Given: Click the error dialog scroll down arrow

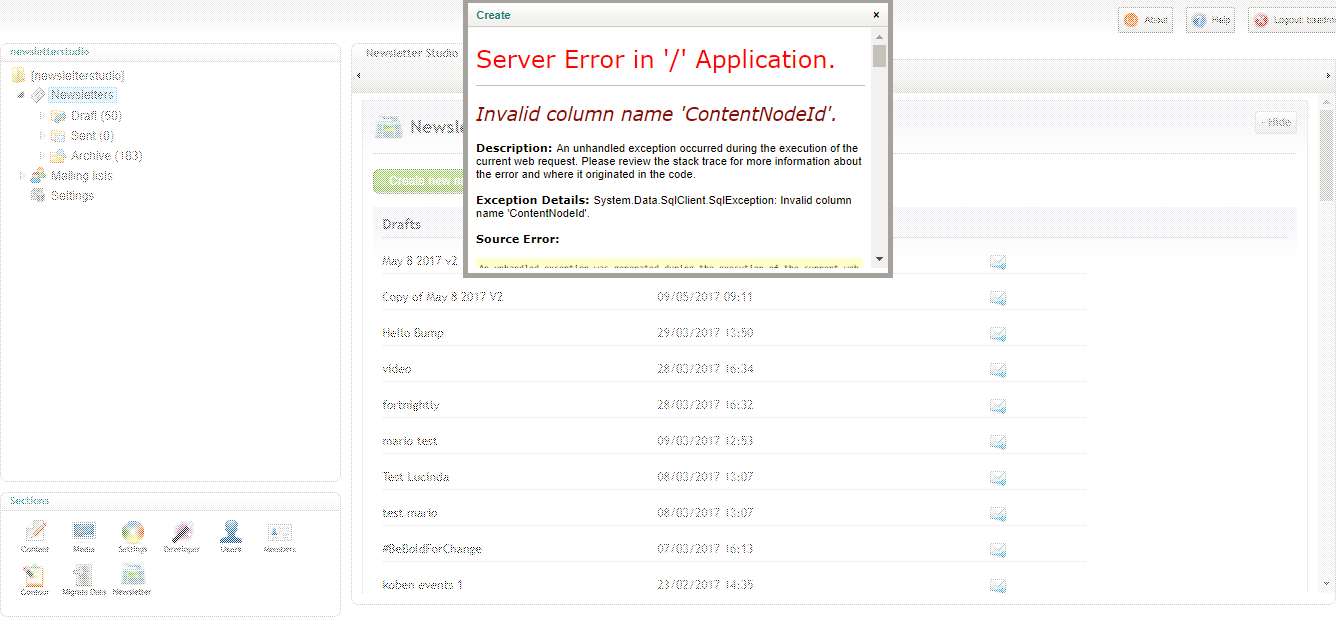Looking at the screenshot, I should [879, 259].
